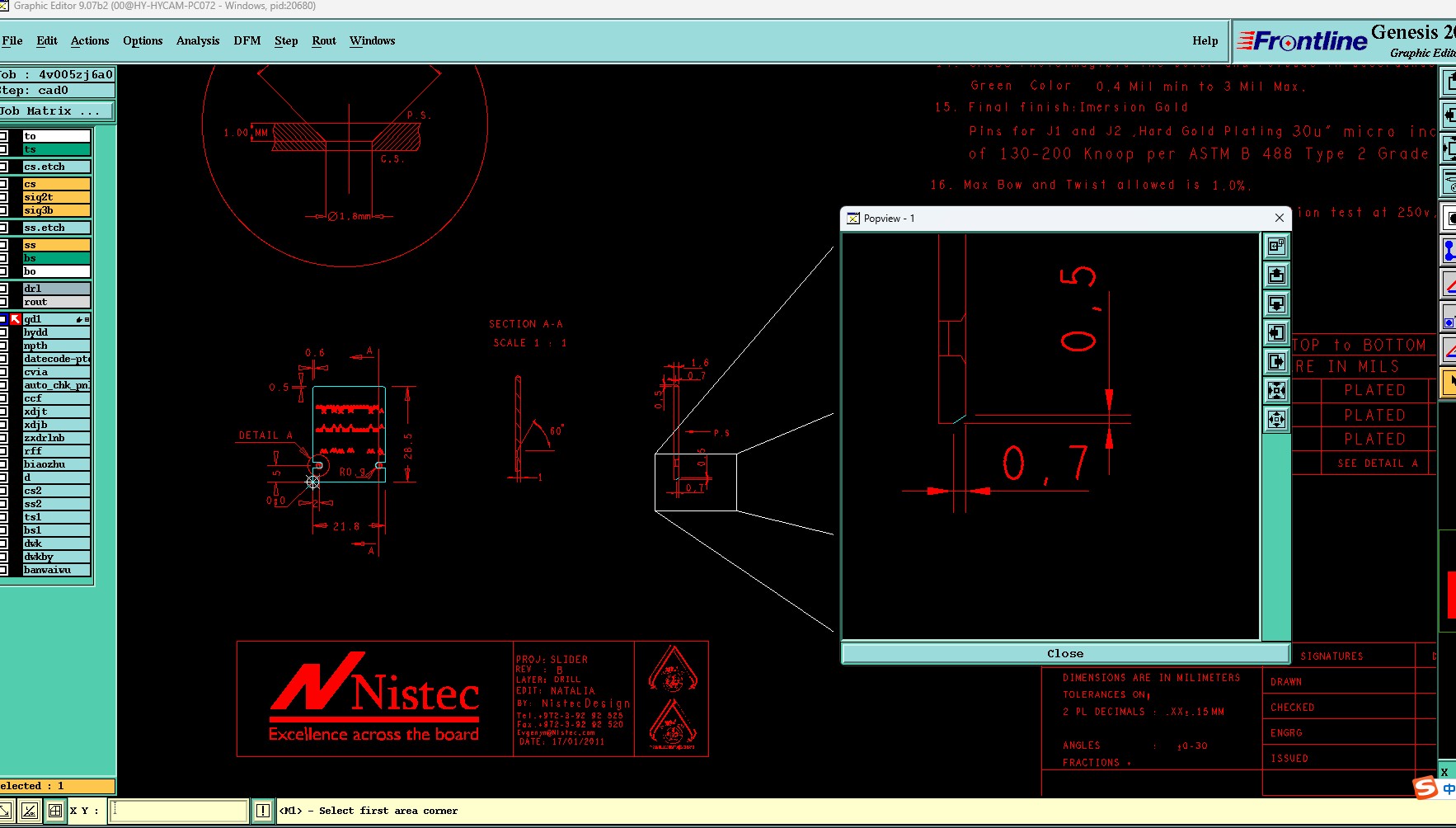The height and width of the screenshot is (828, 1456).
Task: Open the Help menu
Action: point(1205,40)
